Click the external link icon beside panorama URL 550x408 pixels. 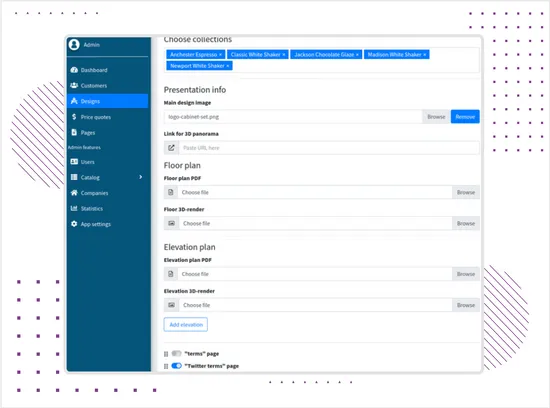[171, 148]
